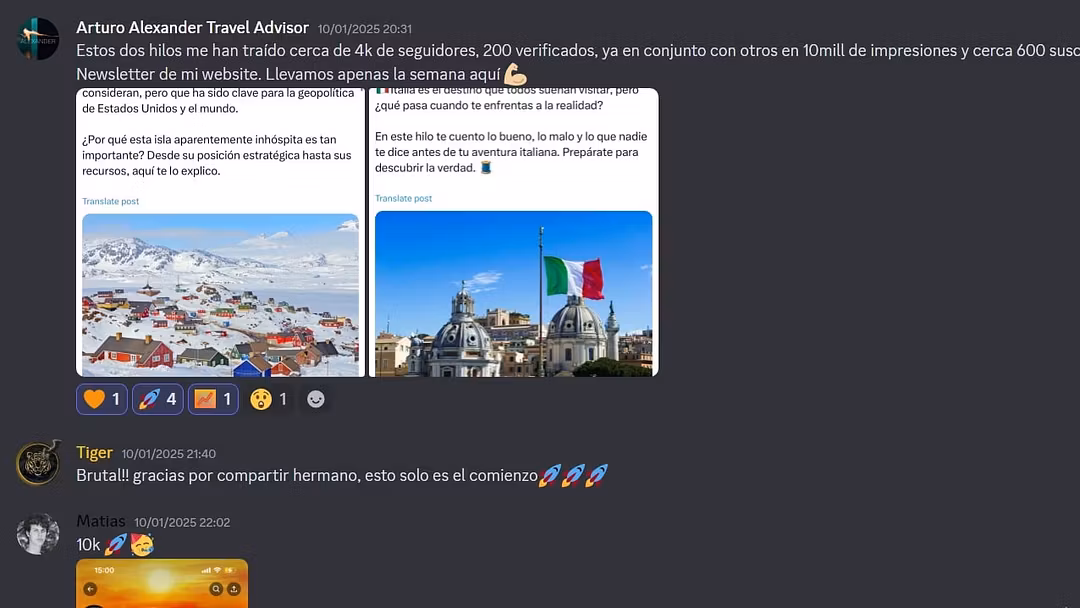Click the 10/01/2025 22:02 timestamp
This screenshot has height=608, width=1080.
(182, 523)
